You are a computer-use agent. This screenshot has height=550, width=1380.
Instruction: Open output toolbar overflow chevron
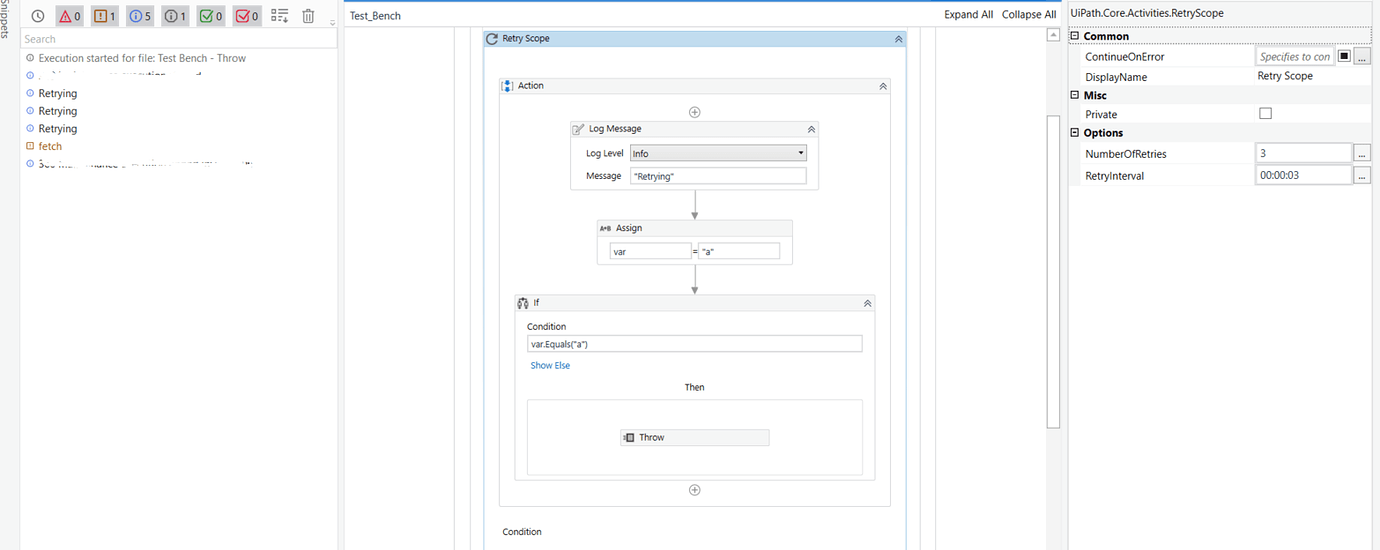[332, 22]
